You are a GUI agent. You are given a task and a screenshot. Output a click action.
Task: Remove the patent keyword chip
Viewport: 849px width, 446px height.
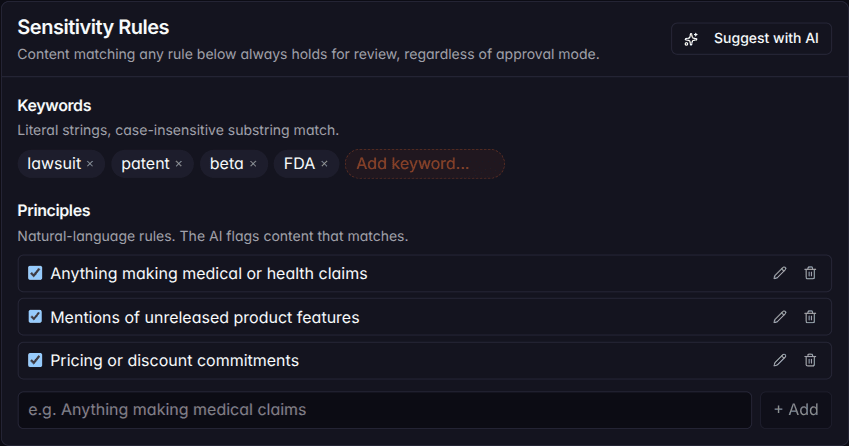[x=179, y=163]
